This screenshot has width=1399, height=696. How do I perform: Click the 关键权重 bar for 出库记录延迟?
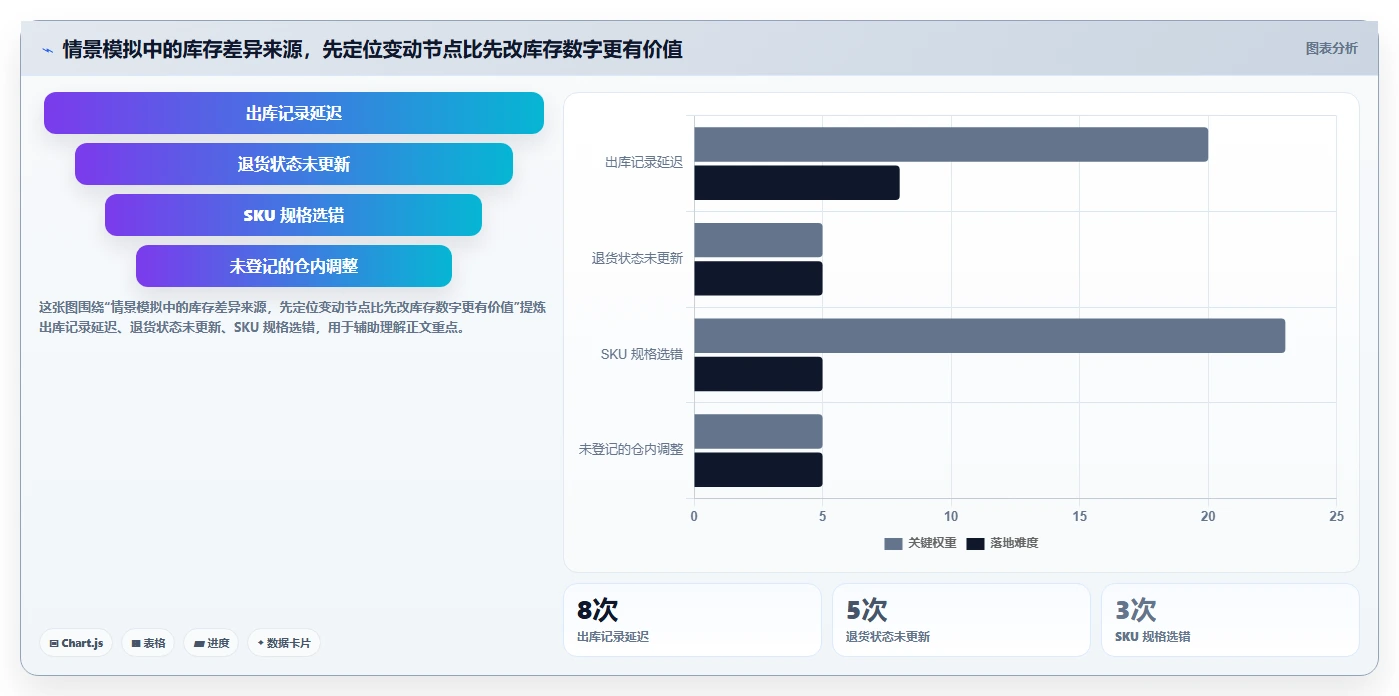click(951, 144)
